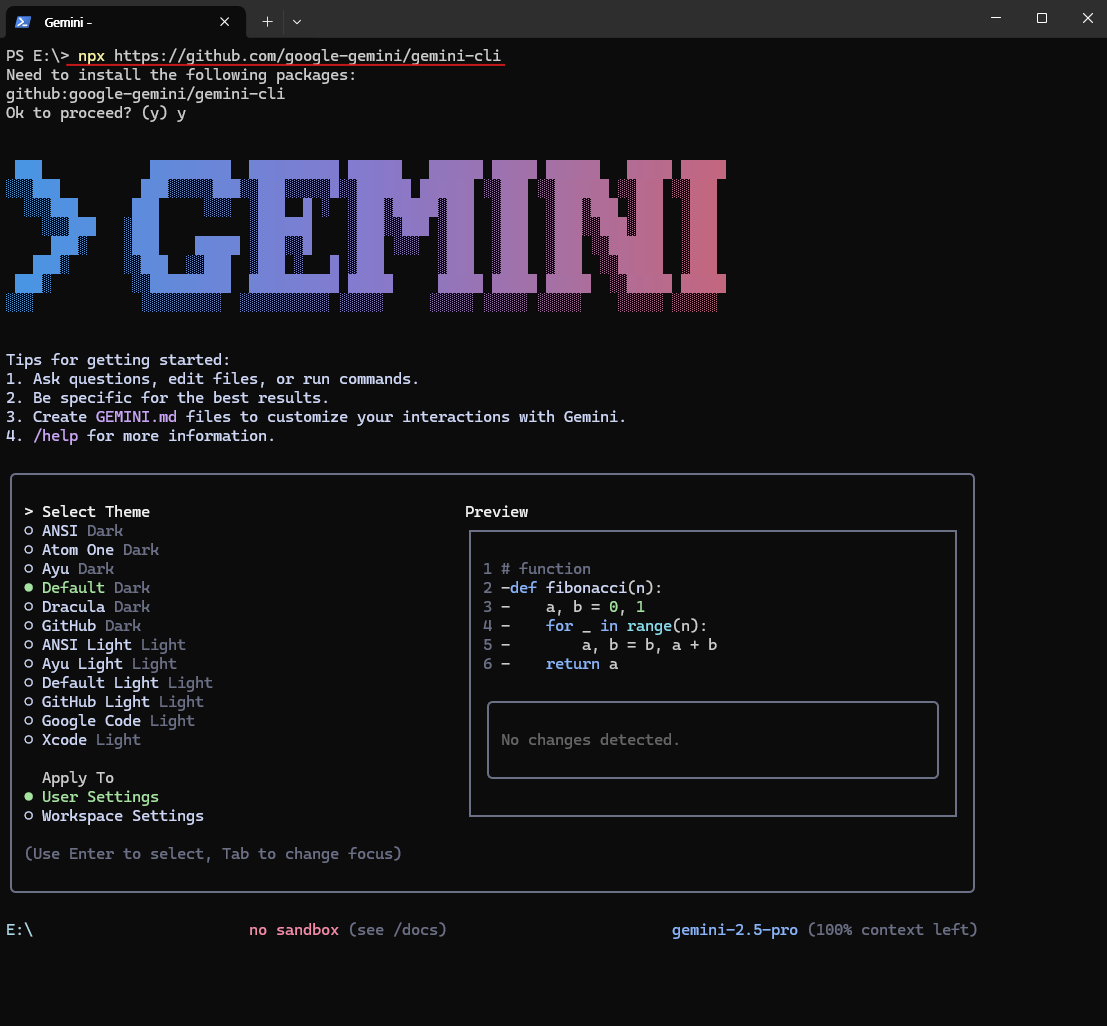
Task: Select the Gemini tab
Action: [126, 22]
